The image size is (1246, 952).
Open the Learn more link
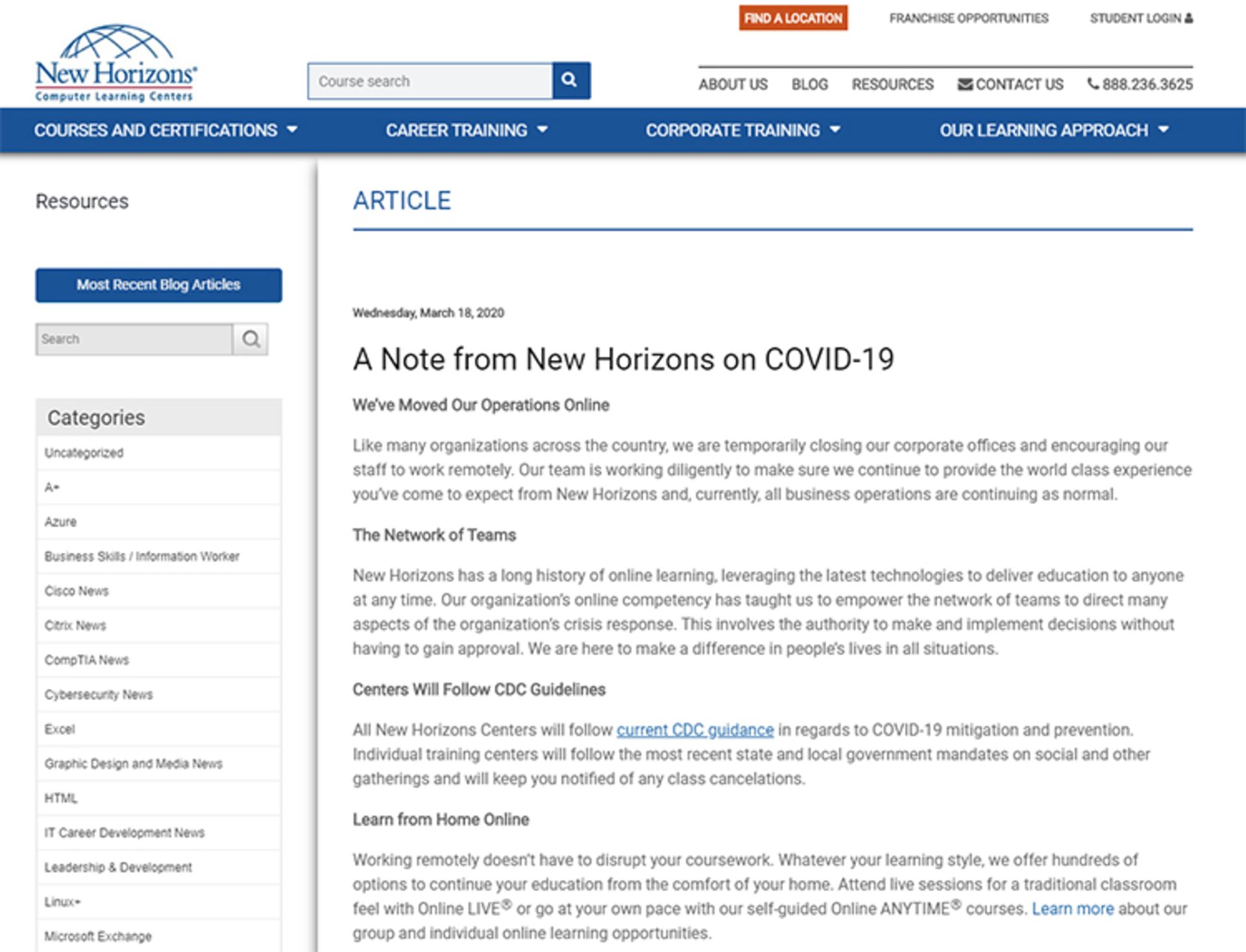click(1072, 909)
